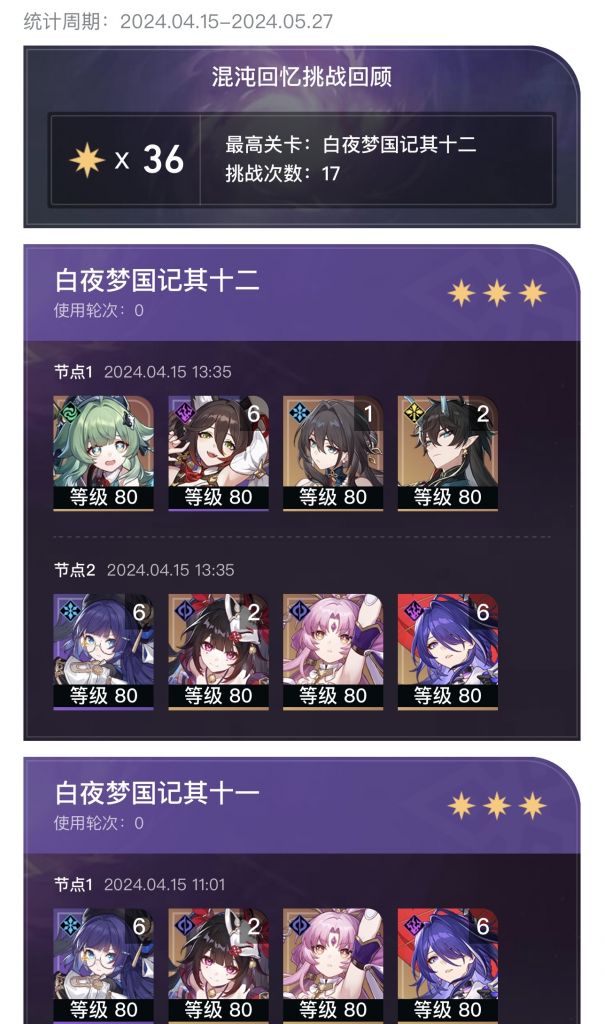Click the three-star rating of 白夜梦国记其十一
Image resolution: width=605 pixels, height=1024 pixels.
[x=497, y=806]
